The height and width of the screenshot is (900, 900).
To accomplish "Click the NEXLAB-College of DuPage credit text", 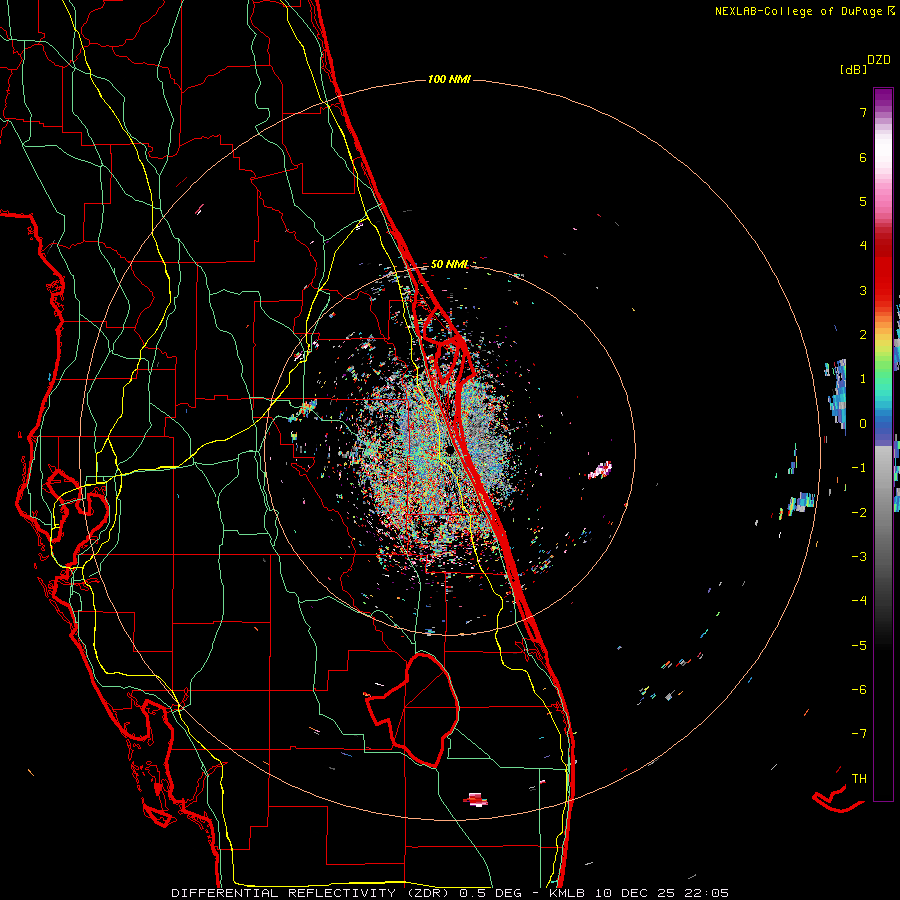I will click(x=798, y=11).
